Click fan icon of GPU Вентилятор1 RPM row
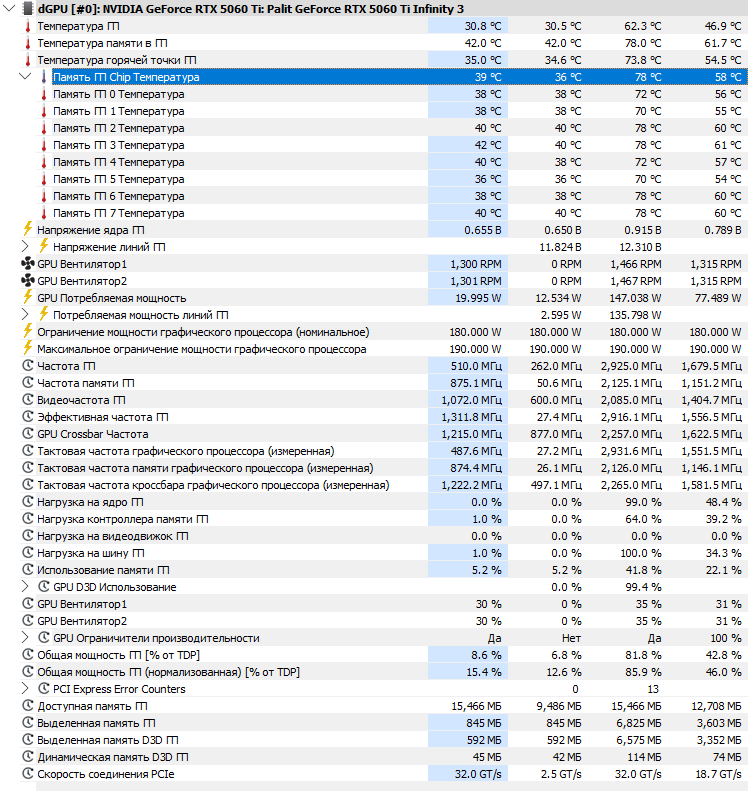This screenshot has width=751, height=791. coord(28,263)
